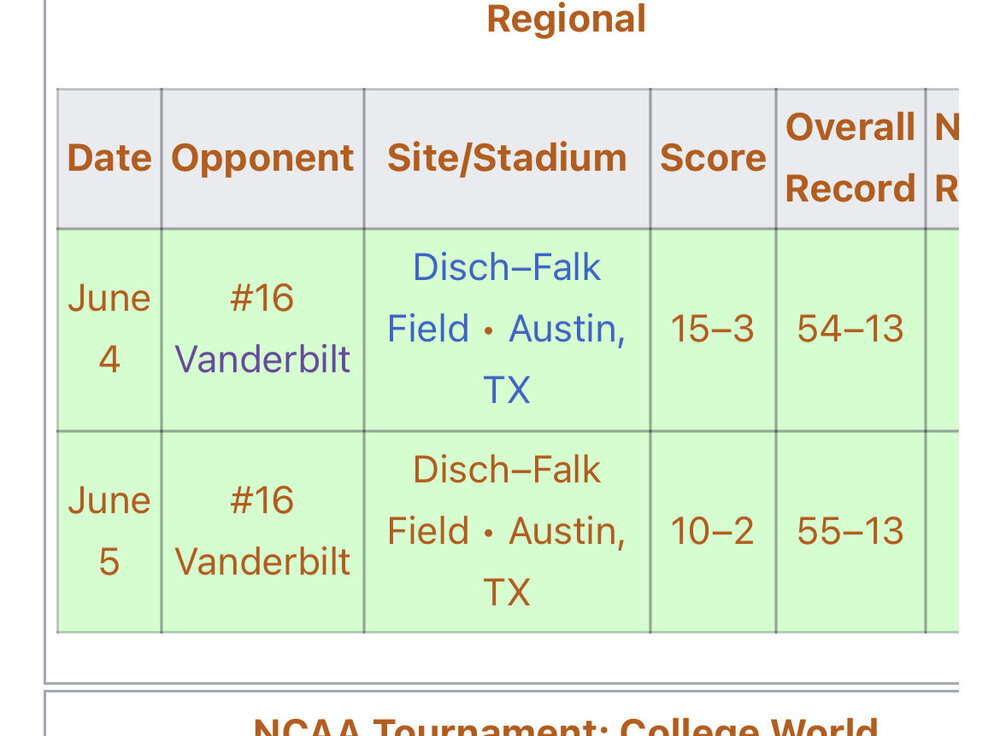
Task: Open the Vanderbilt link in June 5 row
Action: 262,561
